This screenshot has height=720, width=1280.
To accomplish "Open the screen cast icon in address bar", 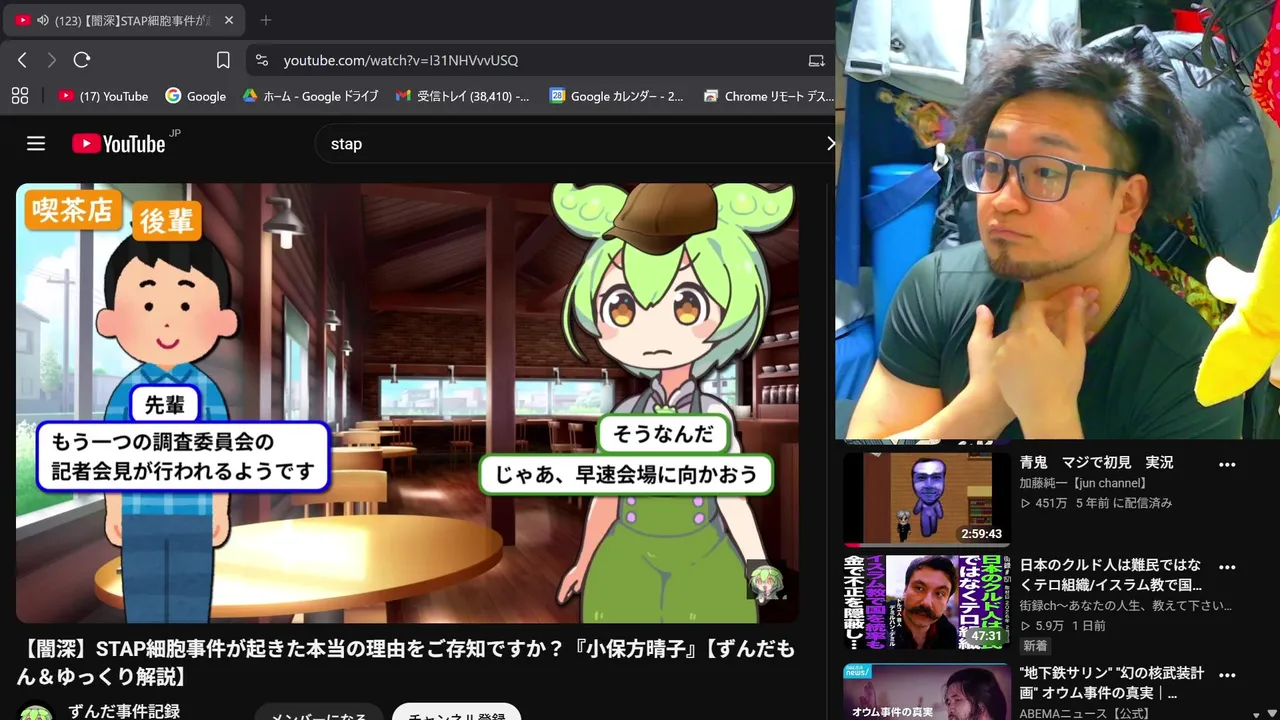I will coord(817,60).
